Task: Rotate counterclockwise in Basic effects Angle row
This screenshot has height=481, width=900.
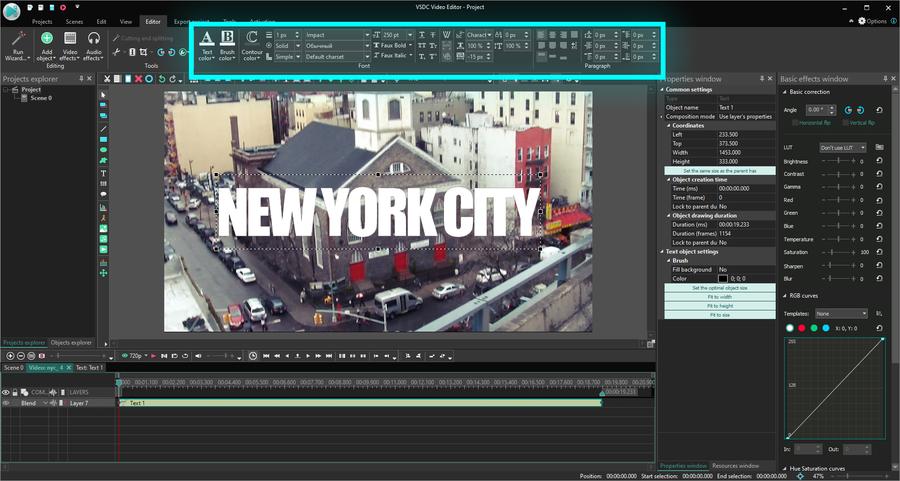Action: [848, 110]
